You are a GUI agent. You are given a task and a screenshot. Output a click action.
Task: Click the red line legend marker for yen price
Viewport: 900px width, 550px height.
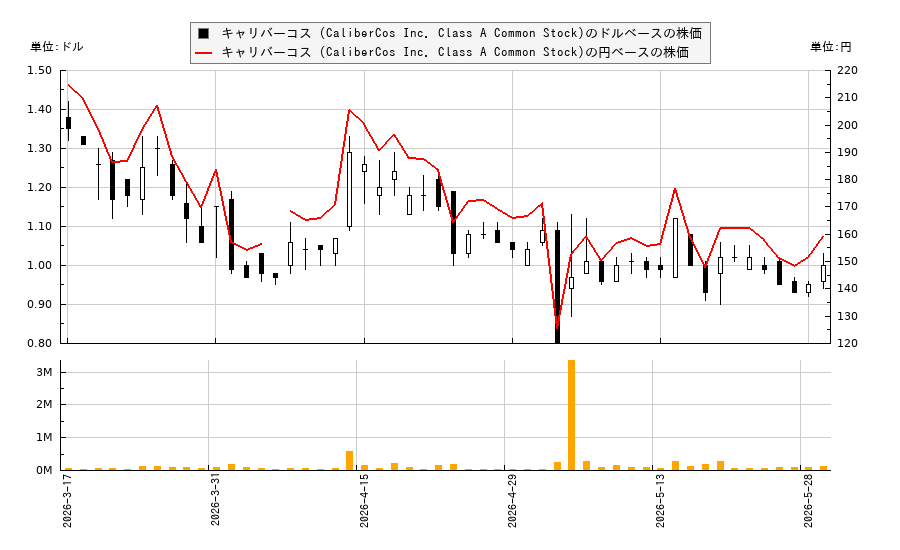203,53
